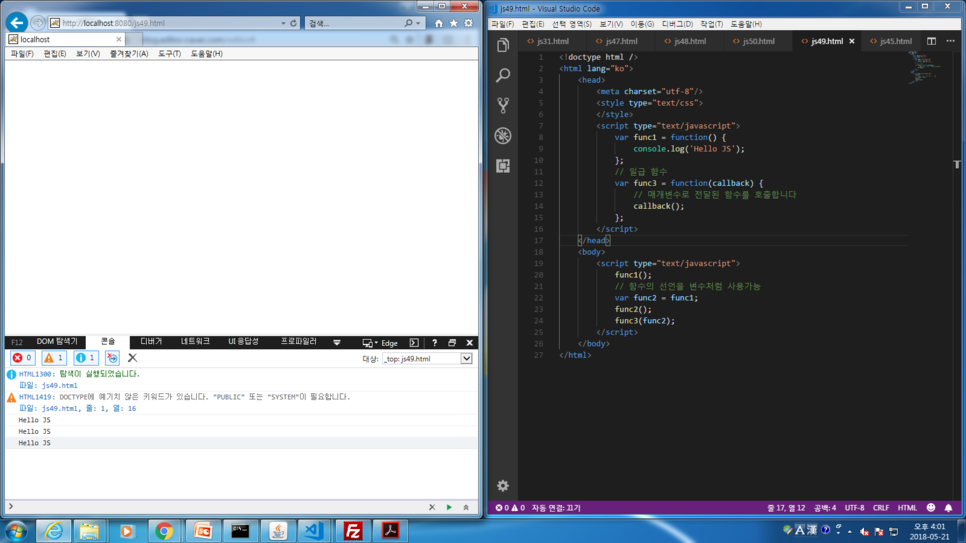Click the notifications bell in status bar
Image resolution: width=966 pixels, height=543 pixels.
tap(949, 508)
